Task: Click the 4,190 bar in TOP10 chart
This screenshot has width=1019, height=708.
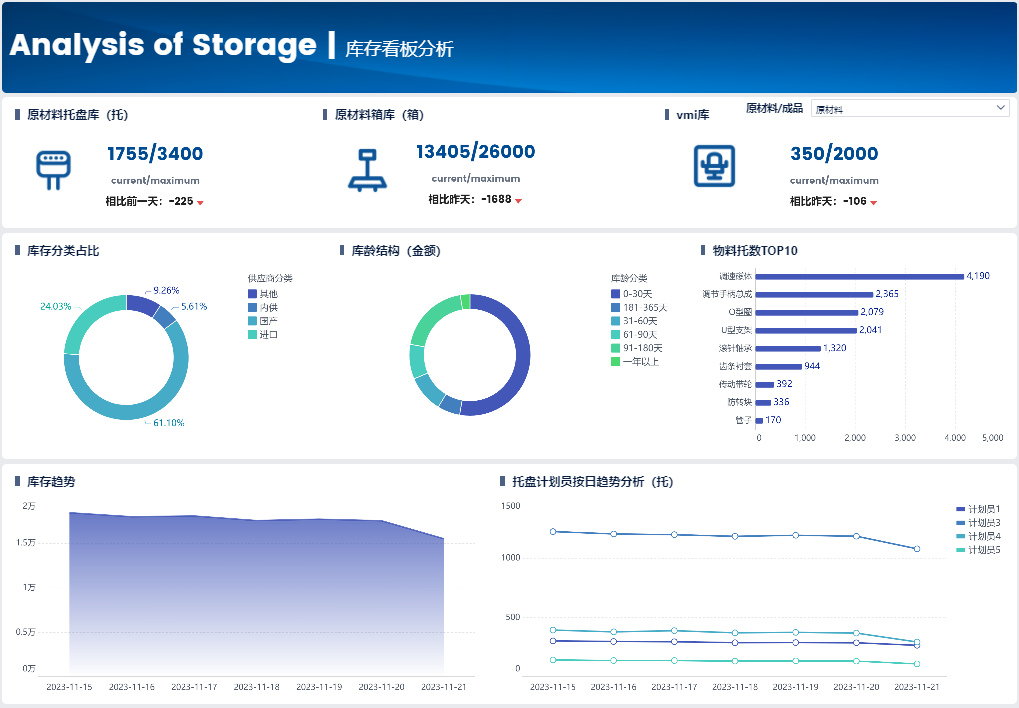Action: [x=859, y=276]
